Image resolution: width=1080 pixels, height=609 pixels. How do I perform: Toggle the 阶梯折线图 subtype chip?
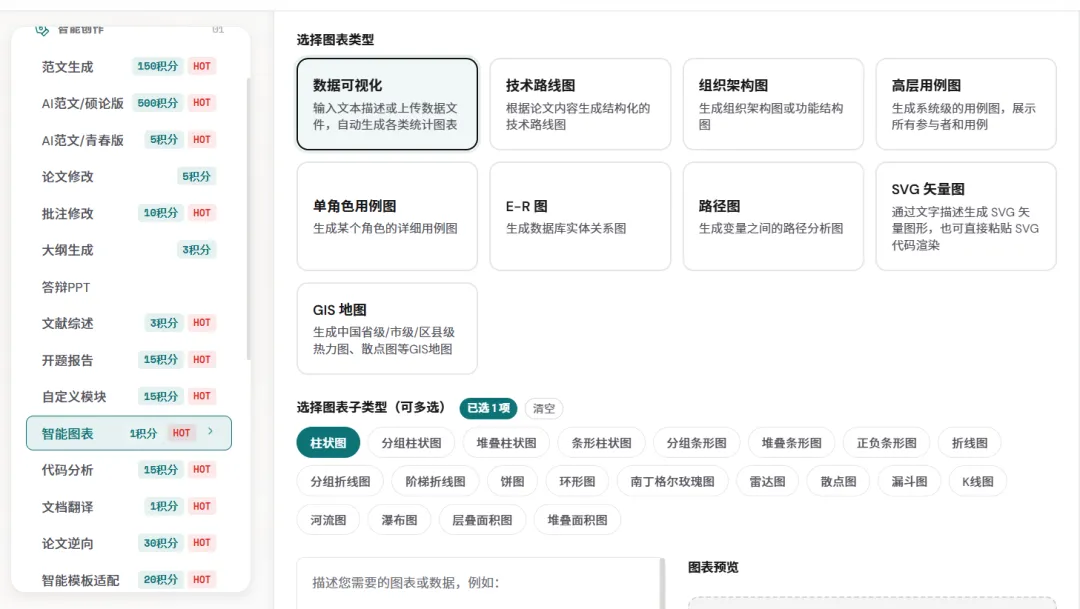click(435, 482)
